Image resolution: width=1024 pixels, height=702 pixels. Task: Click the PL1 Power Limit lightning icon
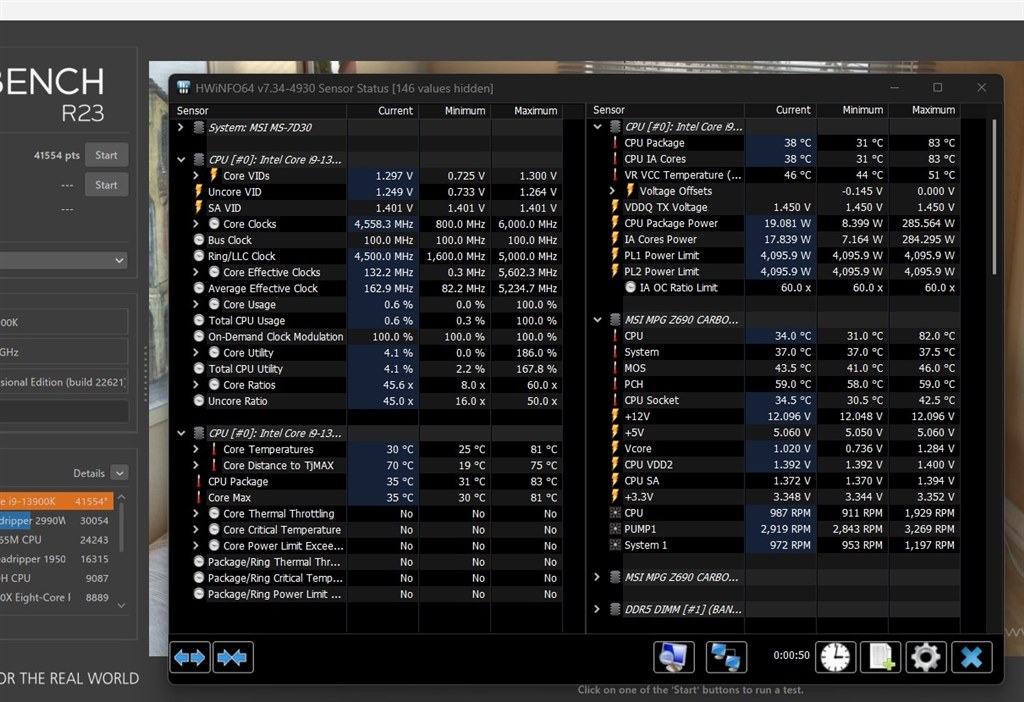[615, 255]
